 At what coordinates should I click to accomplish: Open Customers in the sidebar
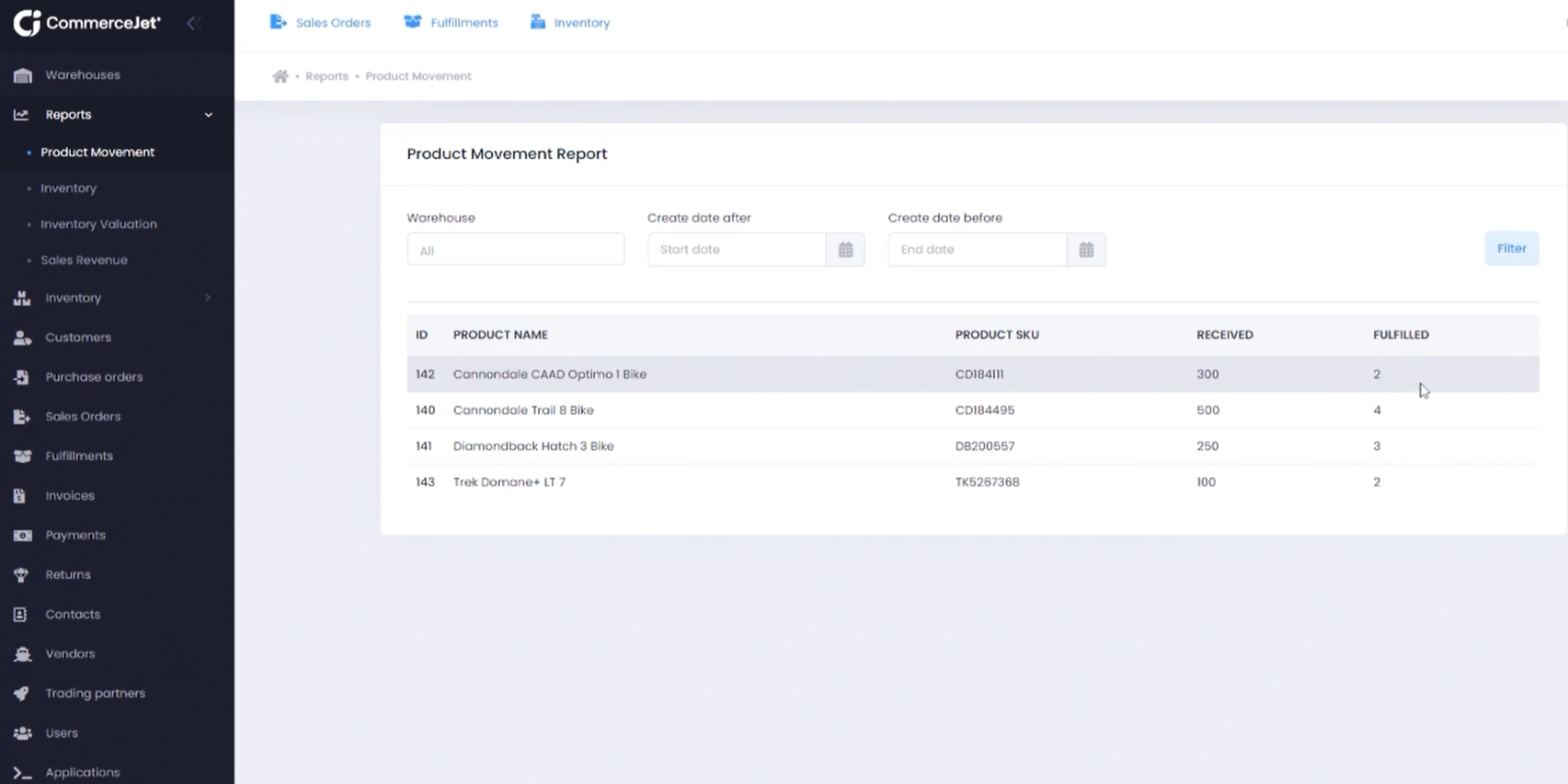pos(78,338)
